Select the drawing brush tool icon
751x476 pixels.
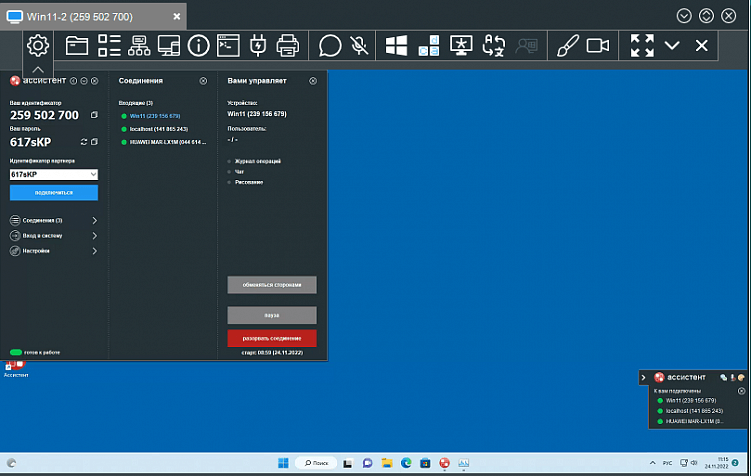(x=567, y=45)
